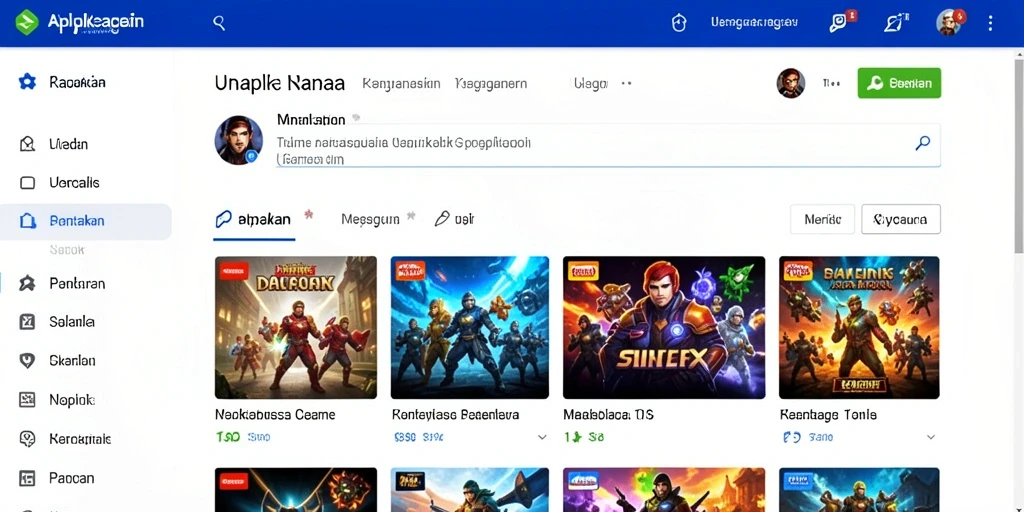Select the almakan tab
1024x512 pixels.
point(254,219)
